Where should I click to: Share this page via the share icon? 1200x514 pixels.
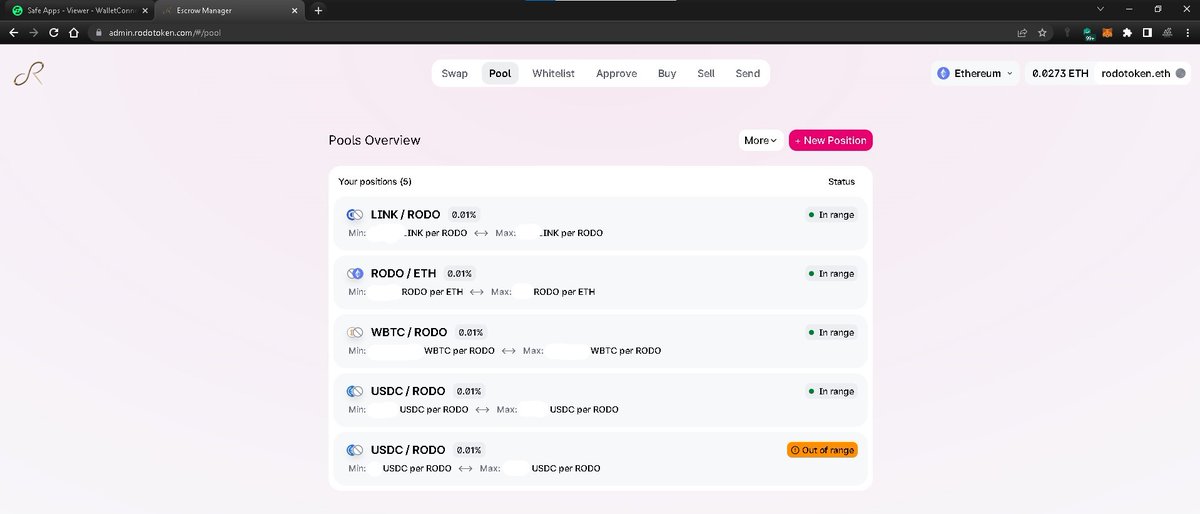1022,32
